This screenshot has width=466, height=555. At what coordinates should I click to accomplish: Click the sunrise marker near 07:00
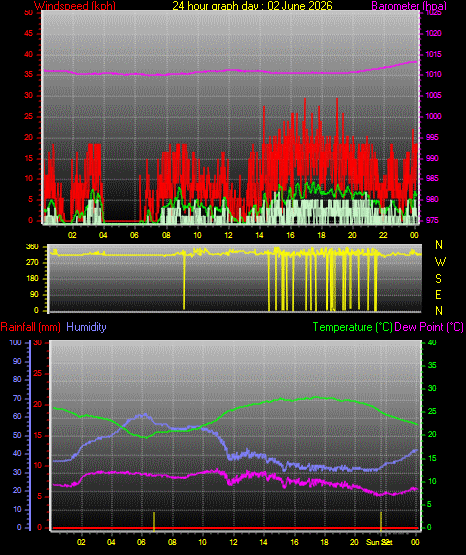coord(154,521)
